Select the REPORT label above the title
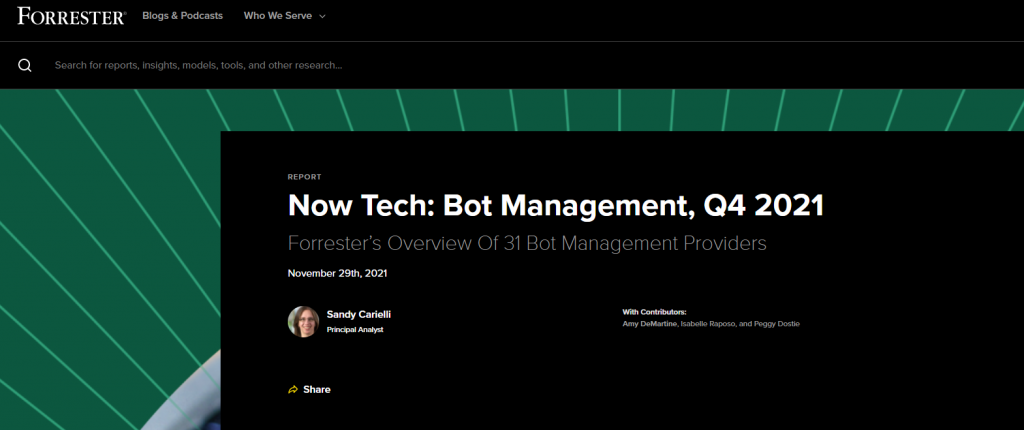Screen dimensions: 1024x430 [x=304, y=177]
